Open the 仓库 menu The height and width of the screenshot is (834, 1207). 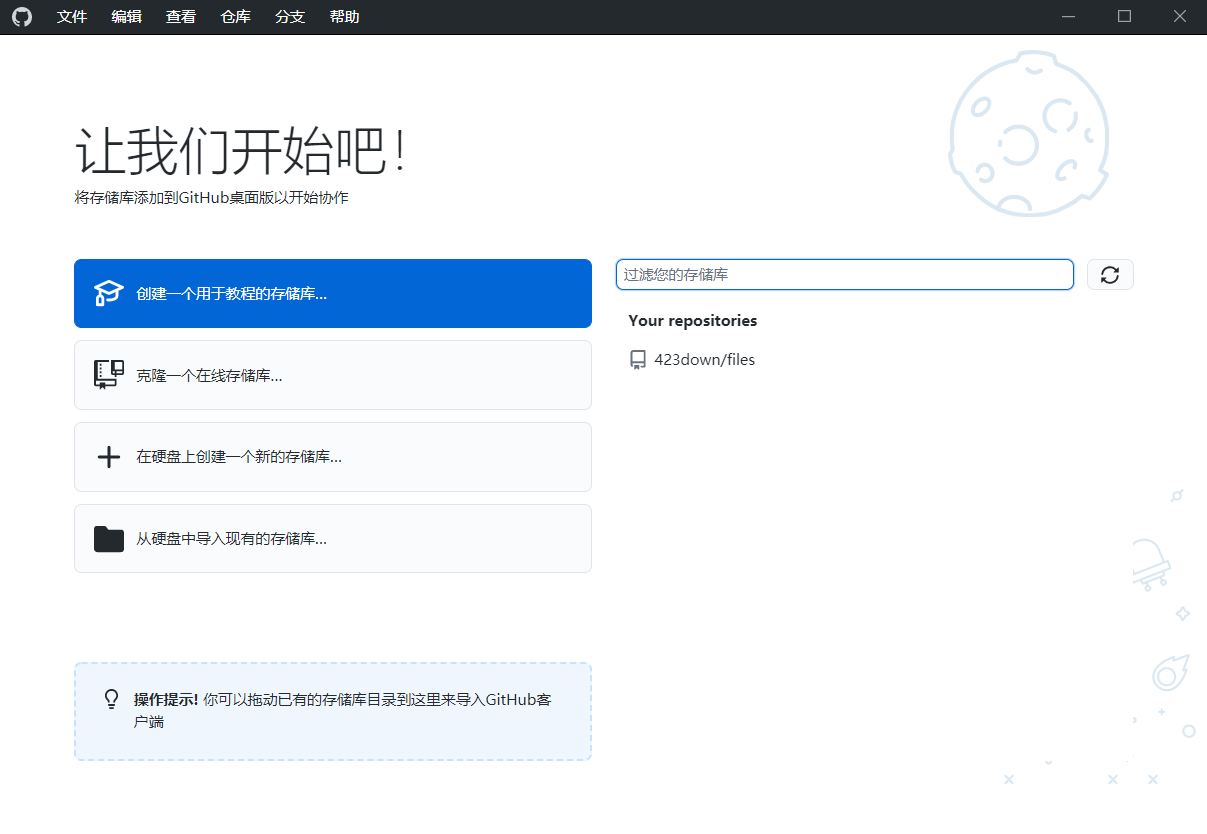pyautogui.click(x=235, y=17)
